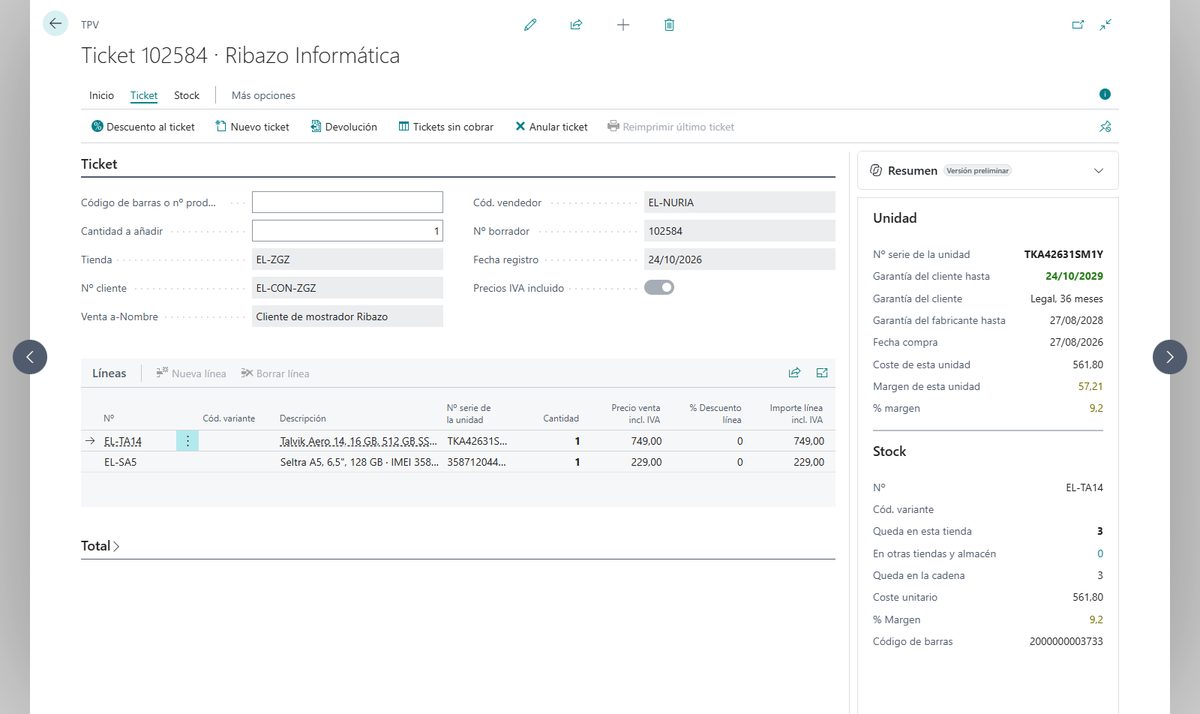Apply Descuento al ticket
This screenshot has height=714, width=1200.
pos(143,127)
